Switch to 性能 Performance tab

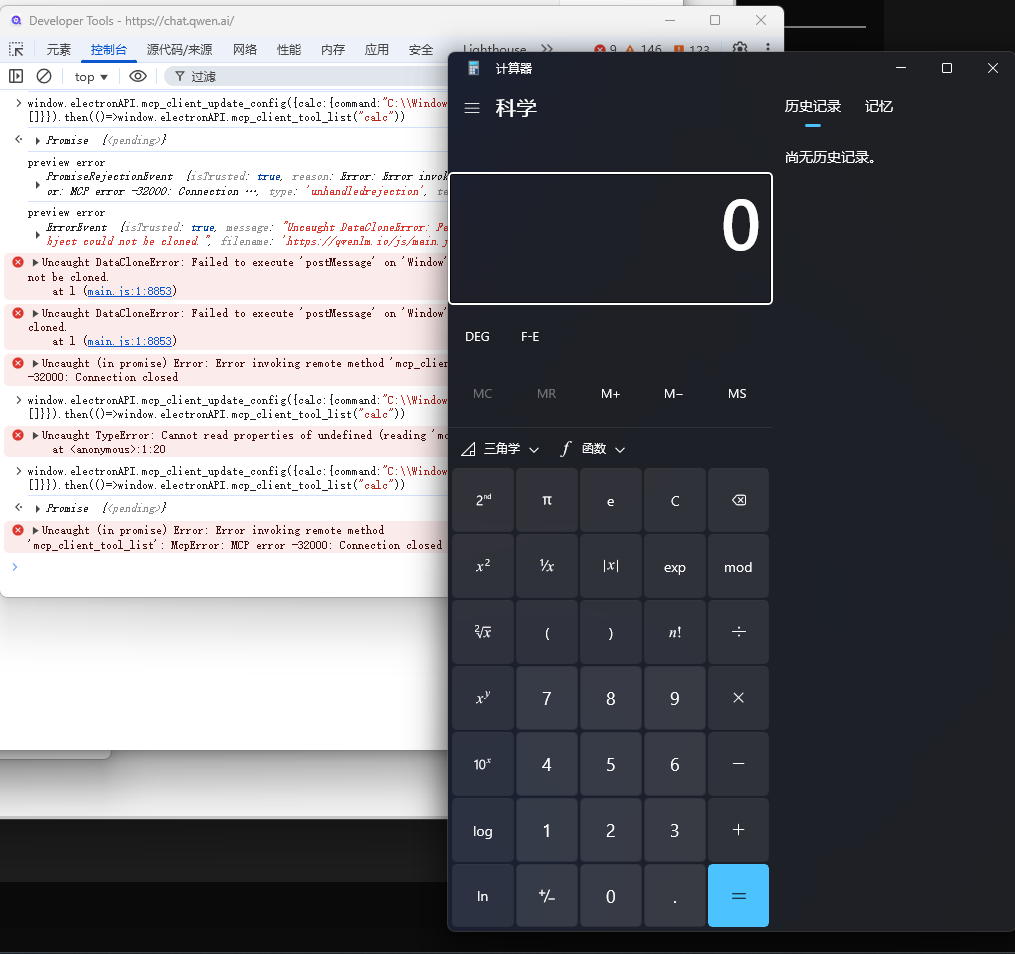(x=289, y=49)
